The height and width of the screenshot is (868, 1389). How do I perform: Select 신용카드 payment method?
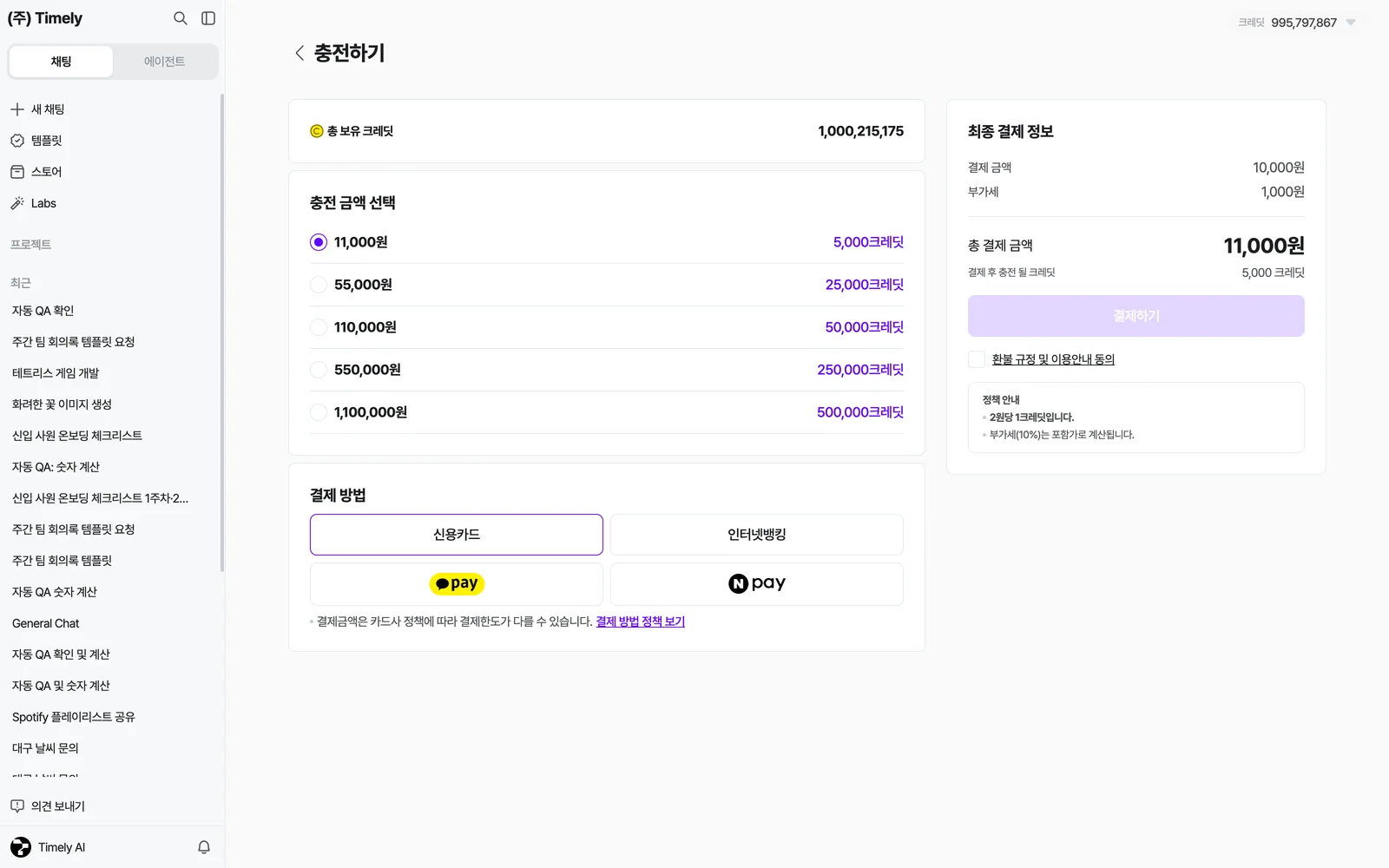click(457, 535)
